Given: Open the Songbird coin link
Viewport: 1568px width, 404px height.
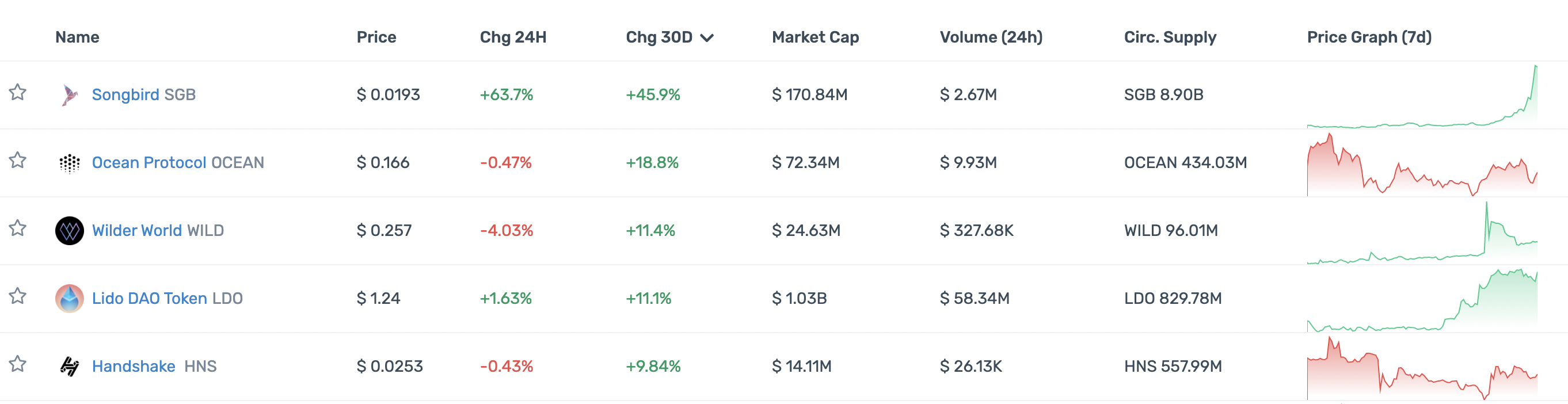Looking at the screenshot, I should coord(125,95).
